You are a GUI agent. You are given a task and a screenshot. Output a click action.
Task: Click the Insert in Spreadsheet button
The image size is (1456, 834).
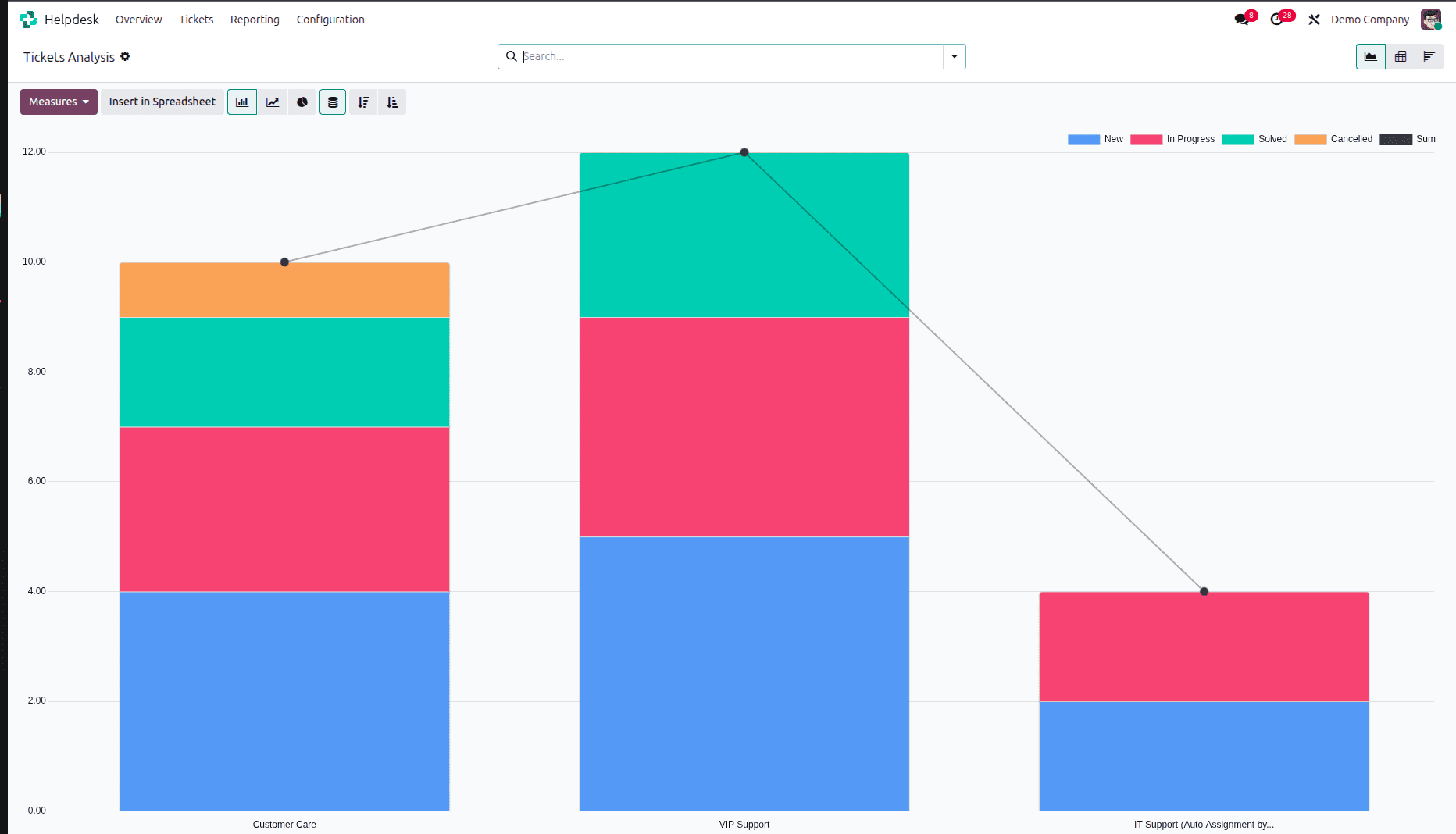click(162, 102)
